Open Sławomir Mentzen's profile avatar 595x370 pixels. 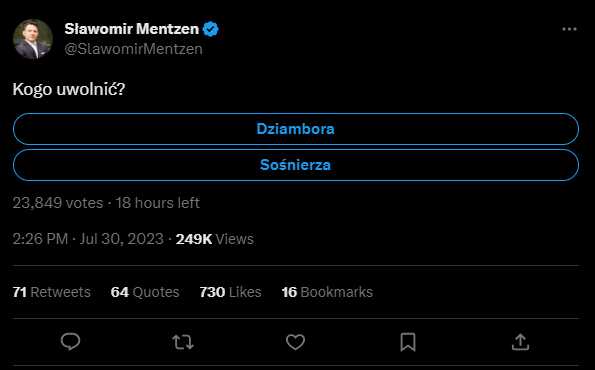click(33, 39)
